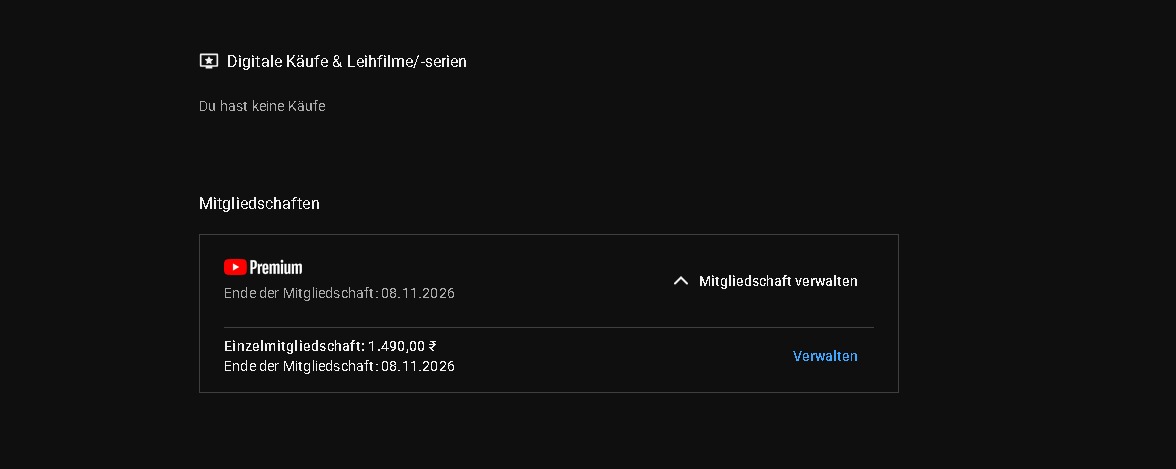The height and width of the screenshot is (469, 1176).
Task: Click the divider line inside the membership card
Action: [548, 327]
